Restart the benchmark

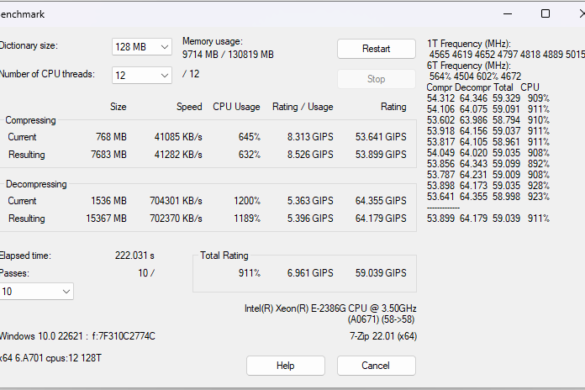click(376, 49)
